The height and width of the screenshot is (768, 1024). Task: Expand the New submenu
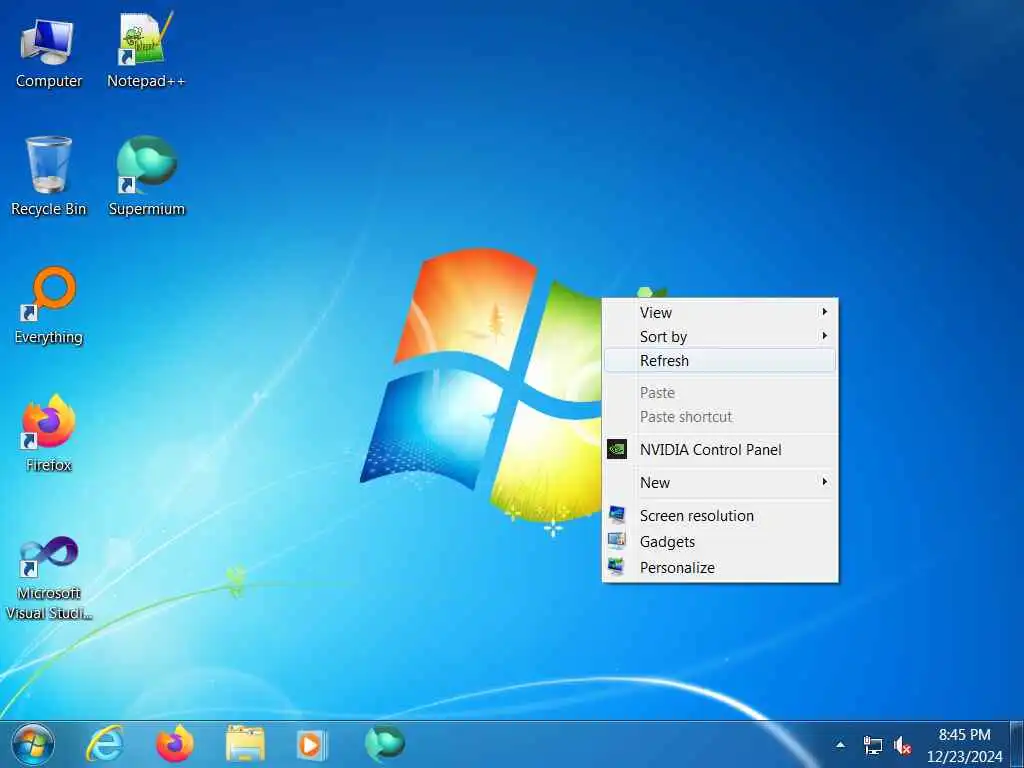pos(720,483)
